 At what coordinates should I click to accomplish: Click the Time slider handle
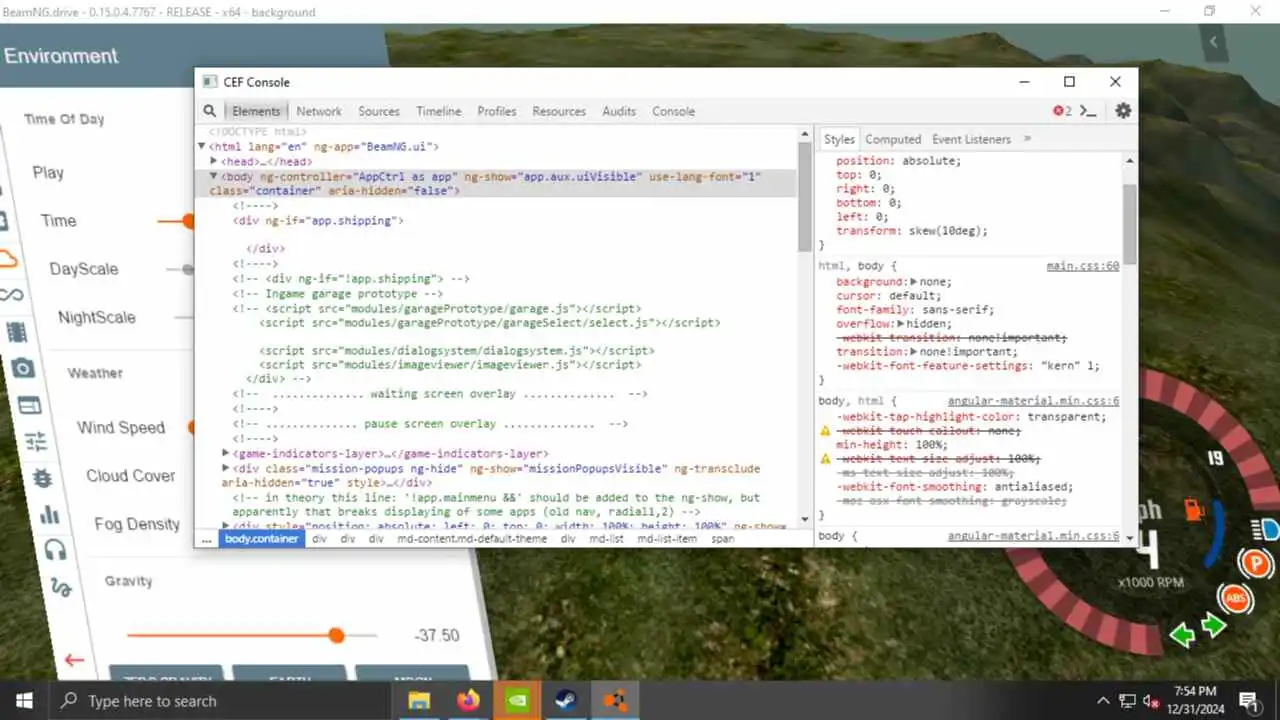(188, 221)
